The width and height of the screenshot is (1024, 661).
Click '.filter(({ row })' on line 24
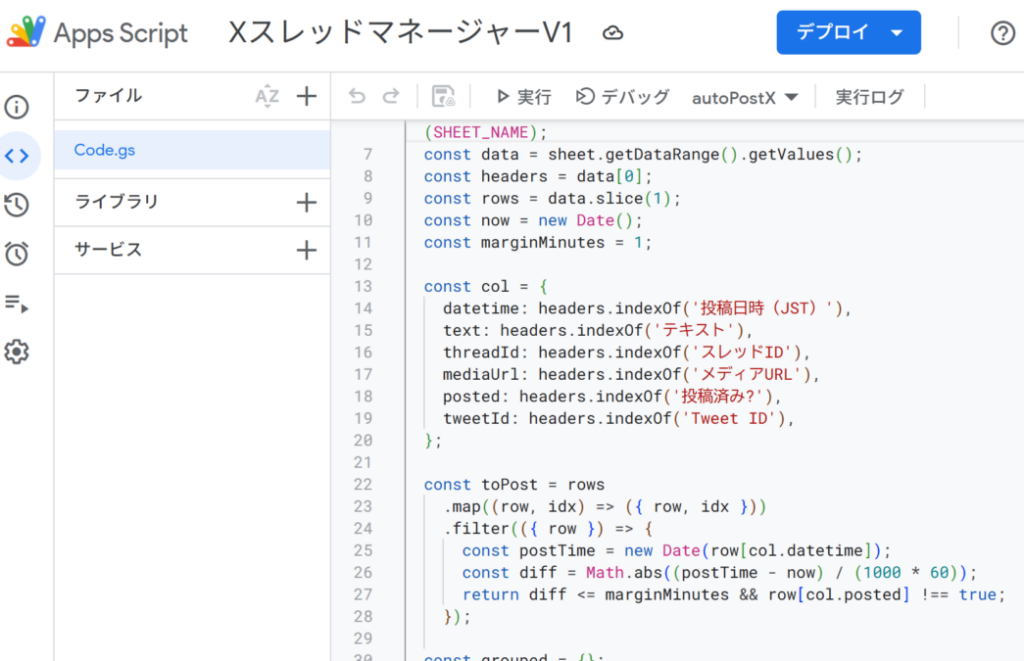524,528
